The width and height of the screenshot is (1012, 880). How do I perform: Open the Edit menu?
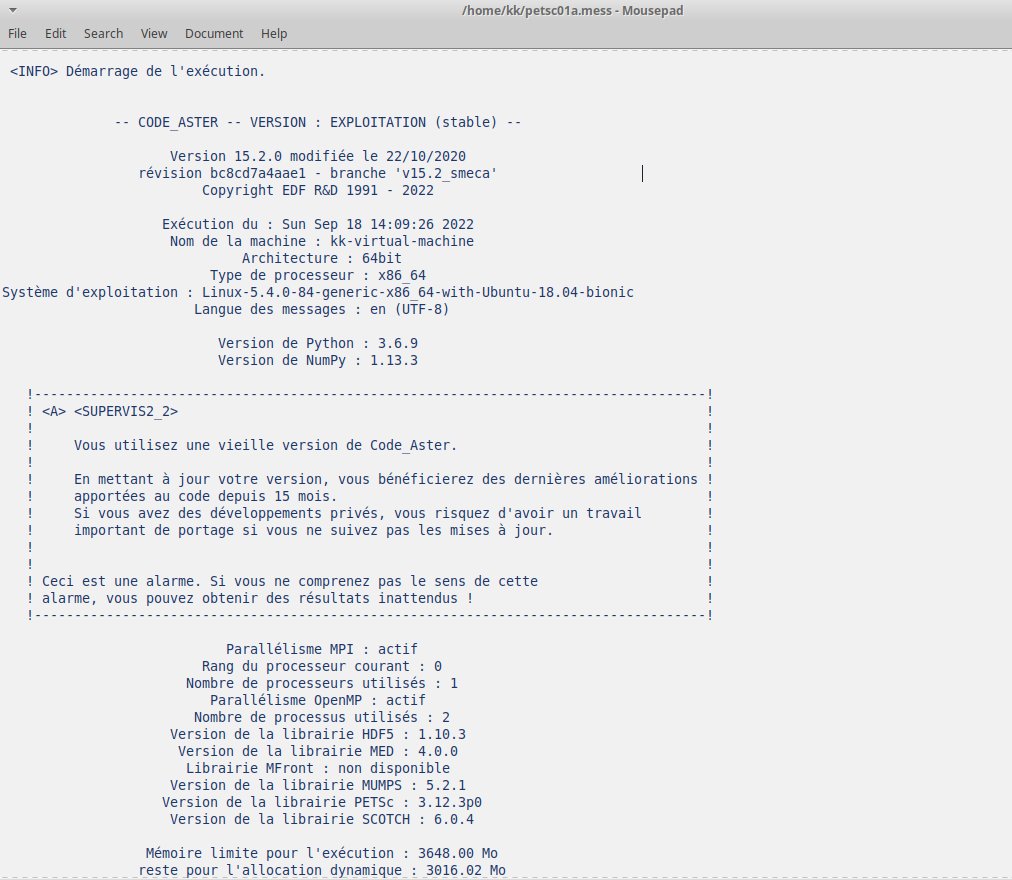[56, 34]
